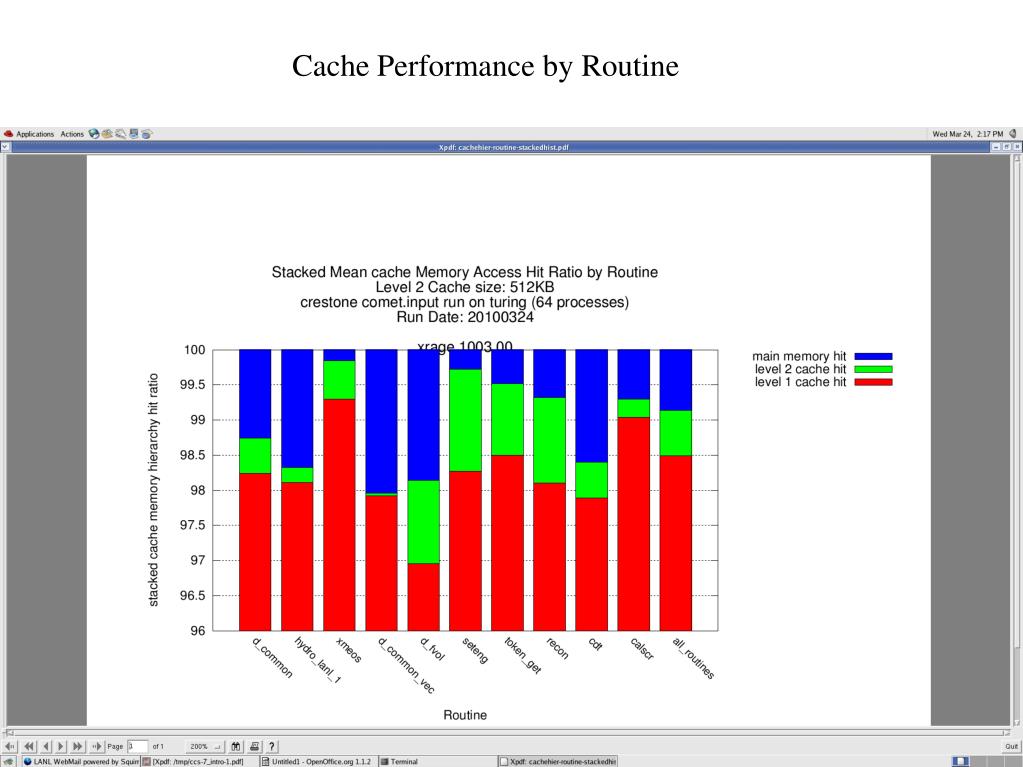
Task: Click the Xpdf window title bar text
Action: pyautogui.click(x=503, y=147)
